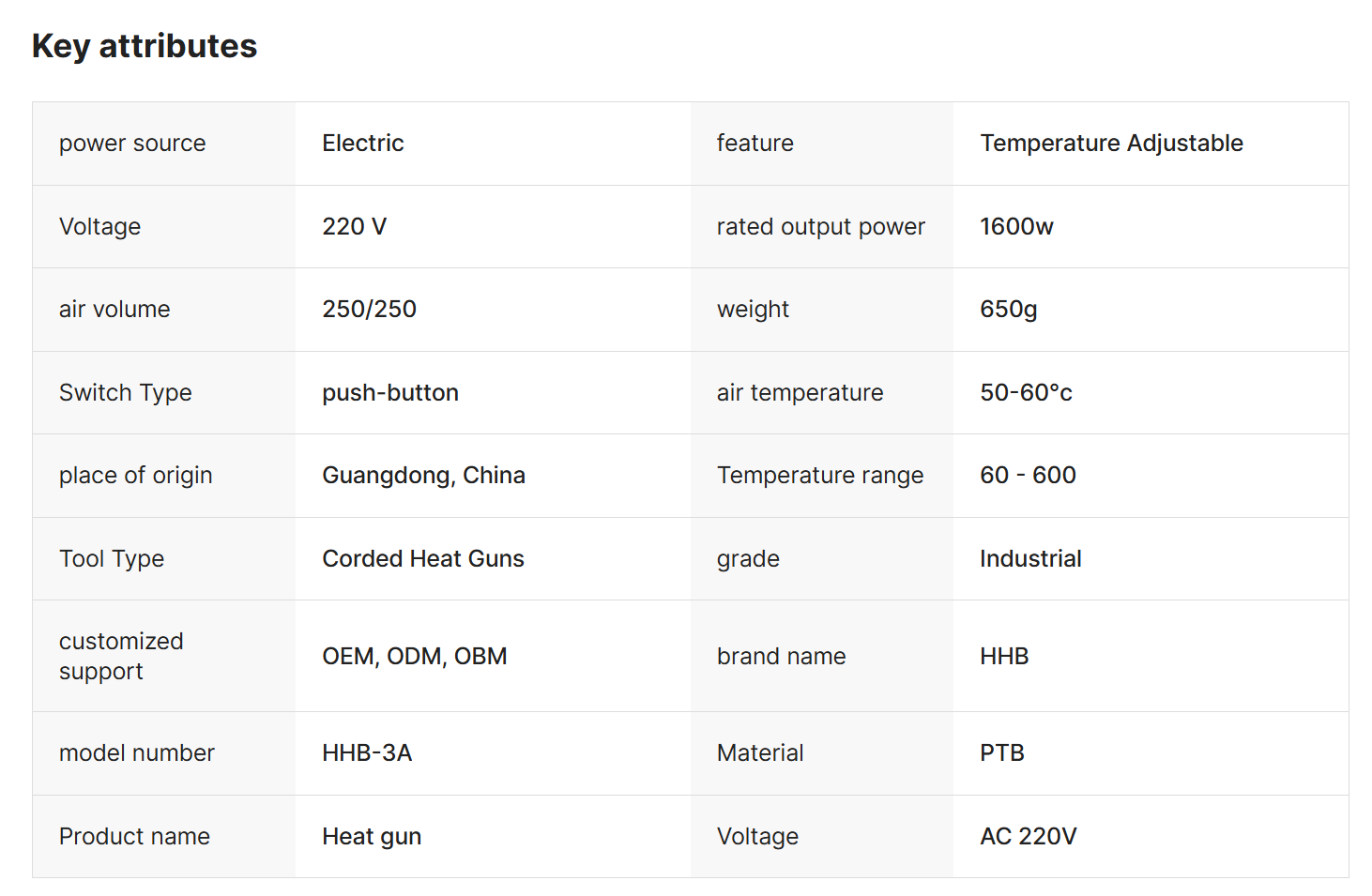Click the OEM, ODM, OBM support value

(414, 656)
